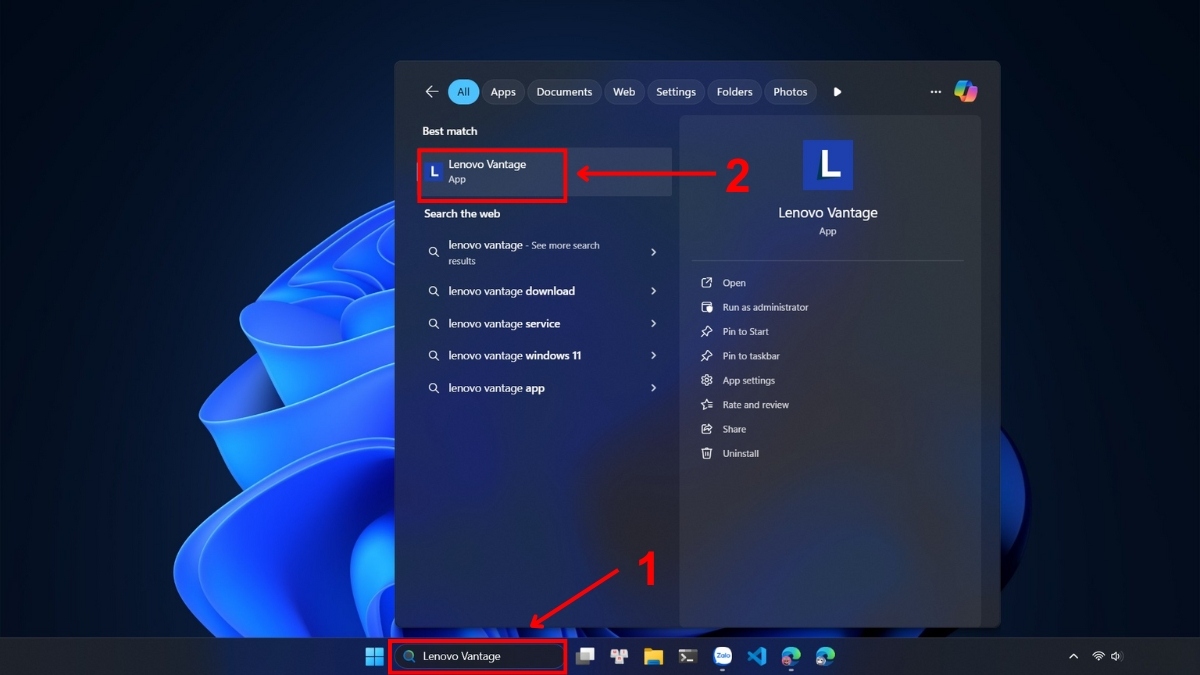Open 'lenovo vantage - See more search results'
1200x675 pixels.
click(x=545, y=253)
